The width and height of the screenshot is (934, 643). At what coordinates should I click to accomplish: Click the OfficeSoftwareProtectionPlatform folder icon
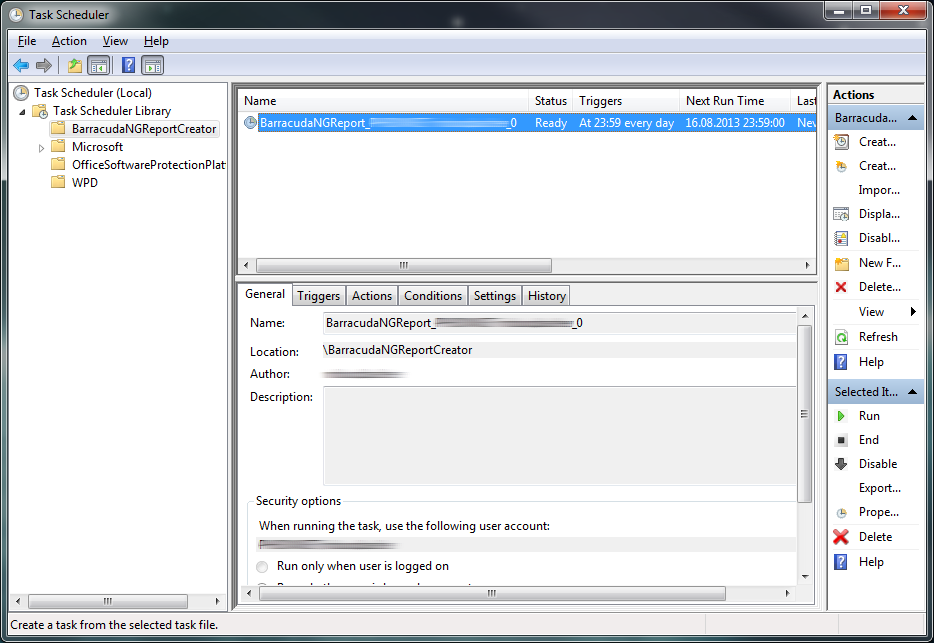coord(58,164)
